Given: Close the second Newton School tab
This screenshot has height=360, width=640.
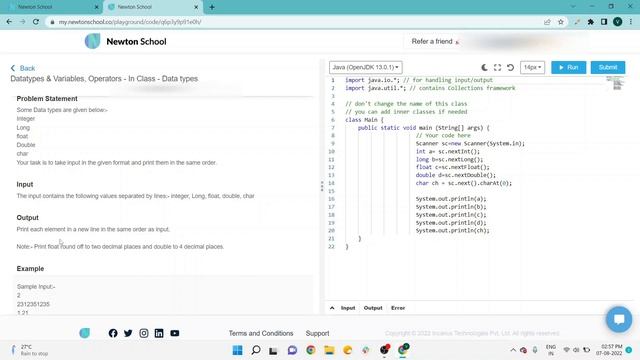Looking at the screenshot, I should [196, 7].
